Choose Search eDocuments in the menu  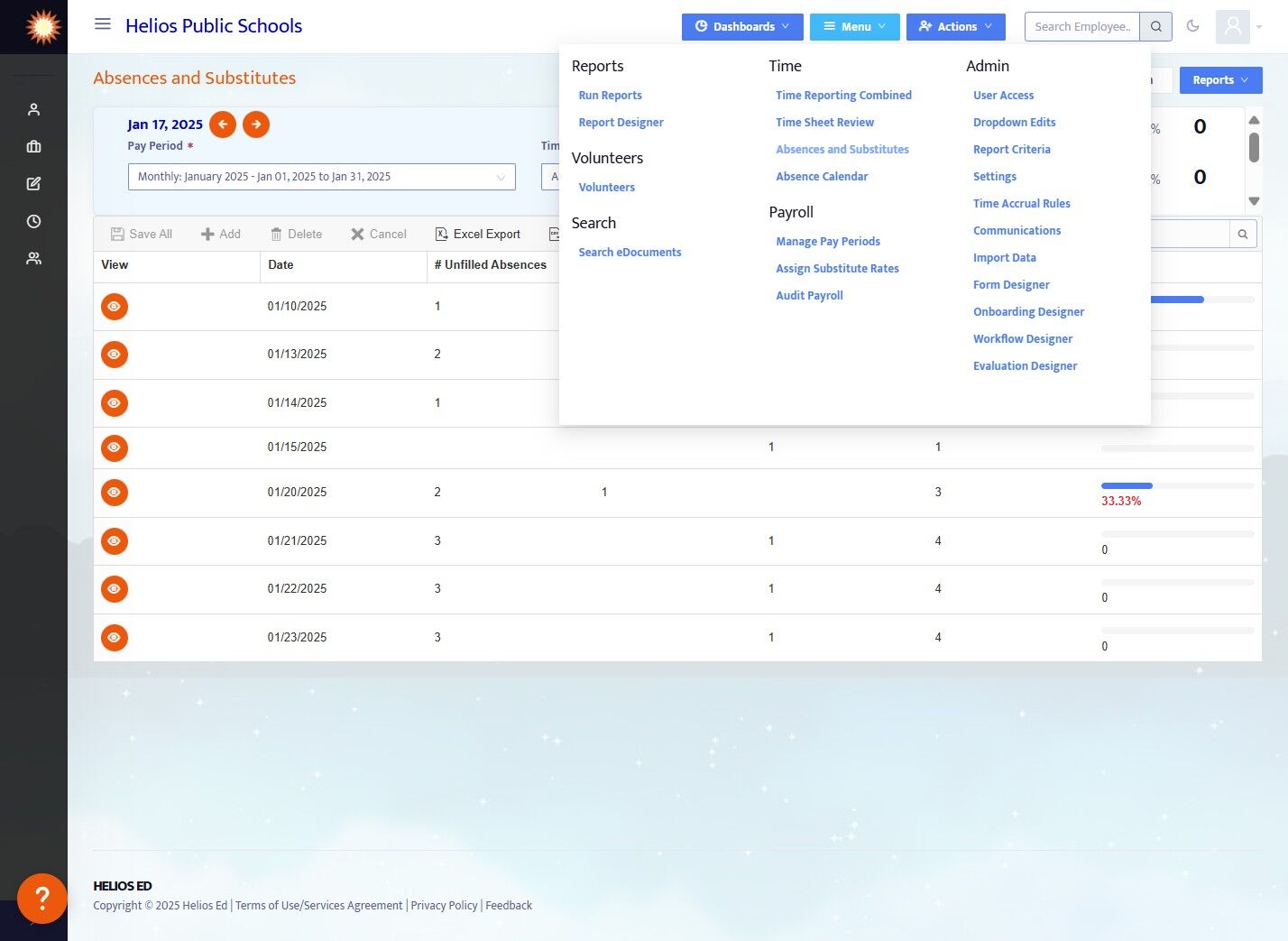[630, 253]
